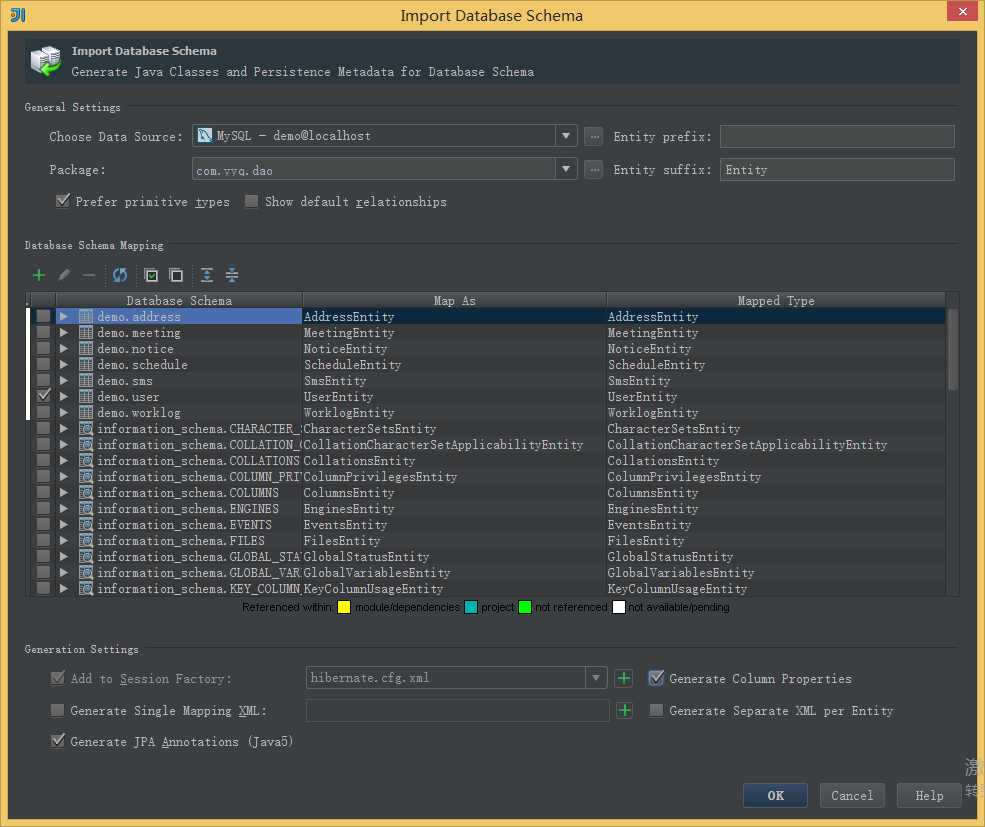This screenshot has width=985, height=827.
Task: Click the Mapped Type column header
Action: (776, 300)
